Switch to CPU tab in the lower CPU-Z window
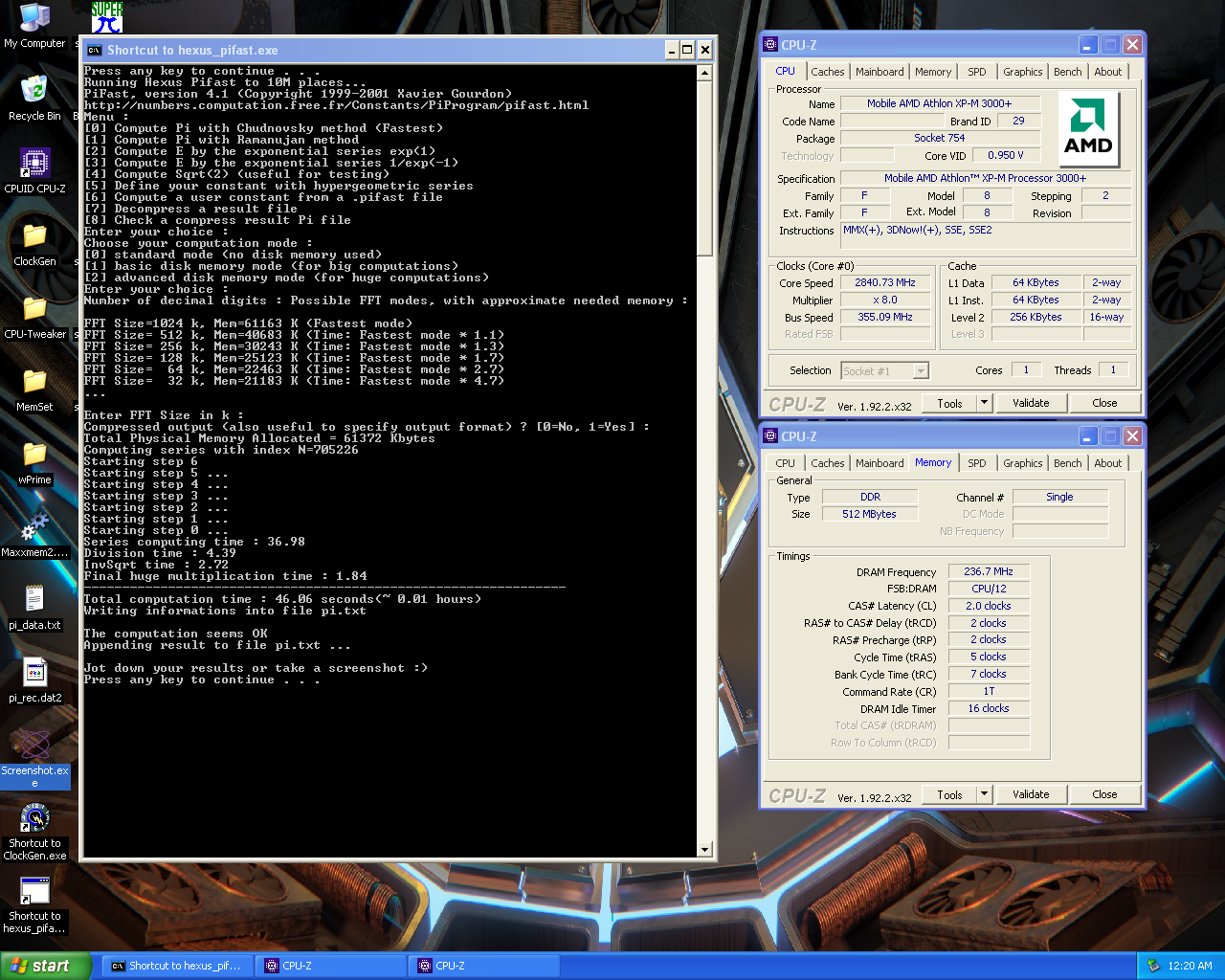1225x980 pixels. point(785,463)
